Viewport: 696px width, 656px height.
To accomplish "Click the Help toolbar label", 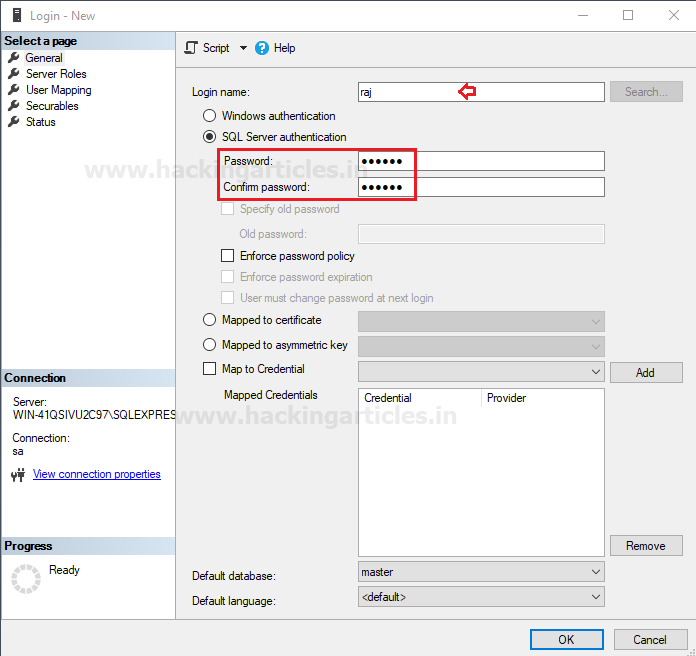I will [285, 48].
